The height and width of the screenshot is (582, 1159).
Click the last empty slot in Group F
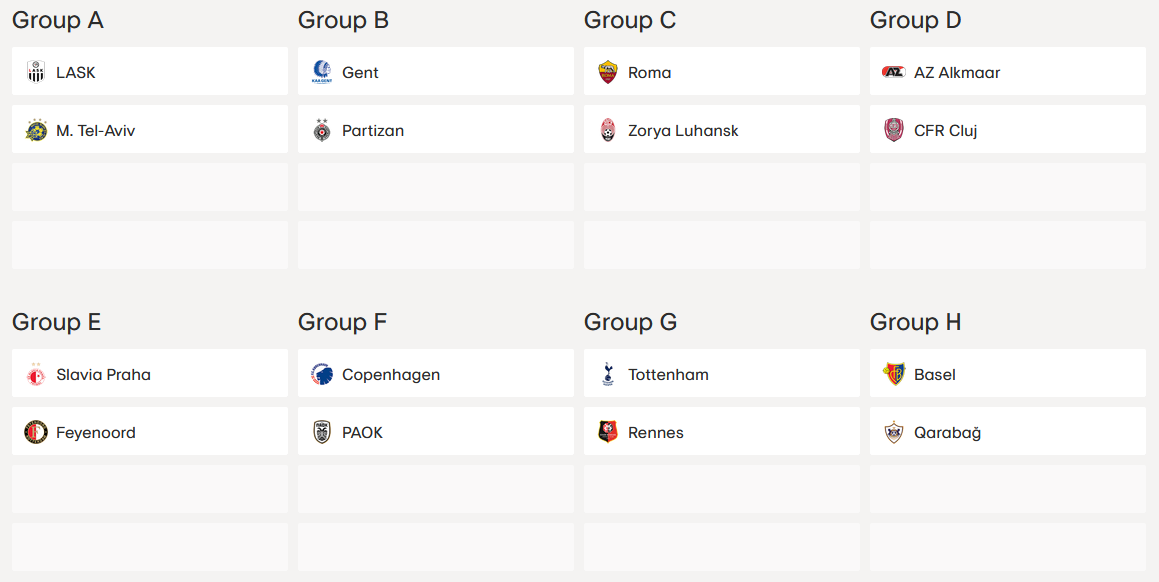pos(436,546)
